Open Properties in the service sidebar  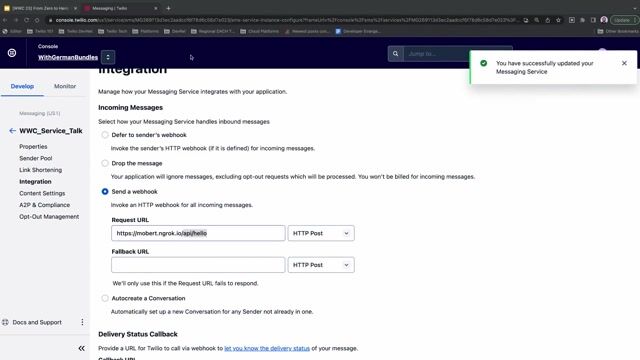[33, 147]
